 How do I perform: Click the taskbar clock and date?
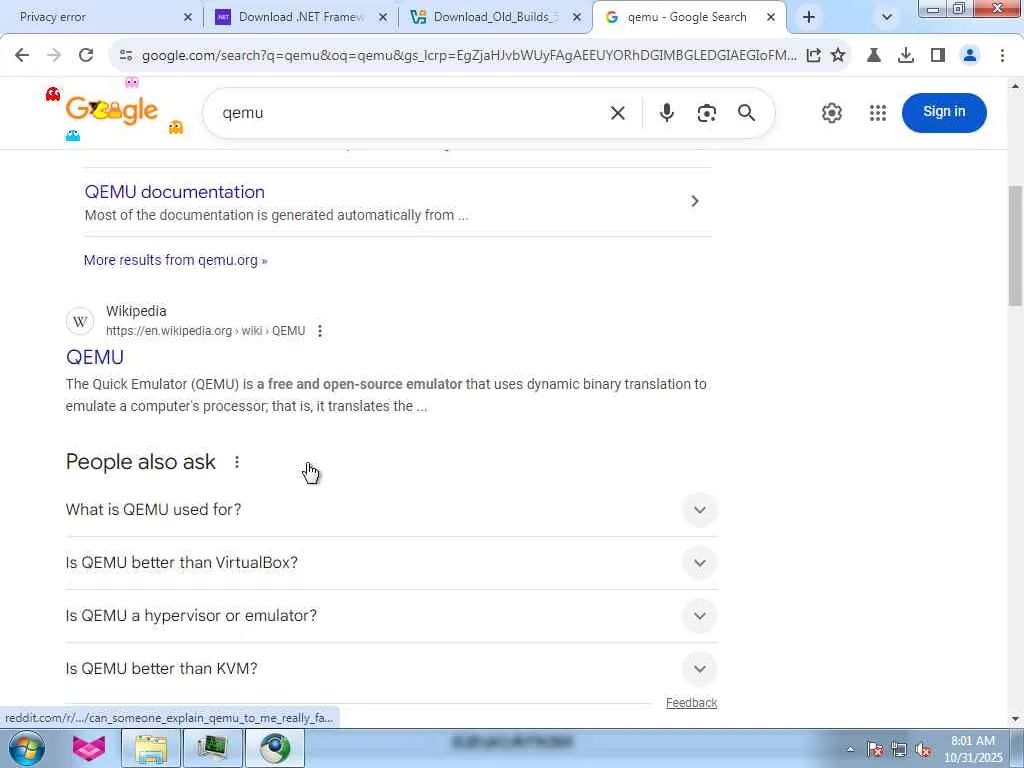point(972,749)
